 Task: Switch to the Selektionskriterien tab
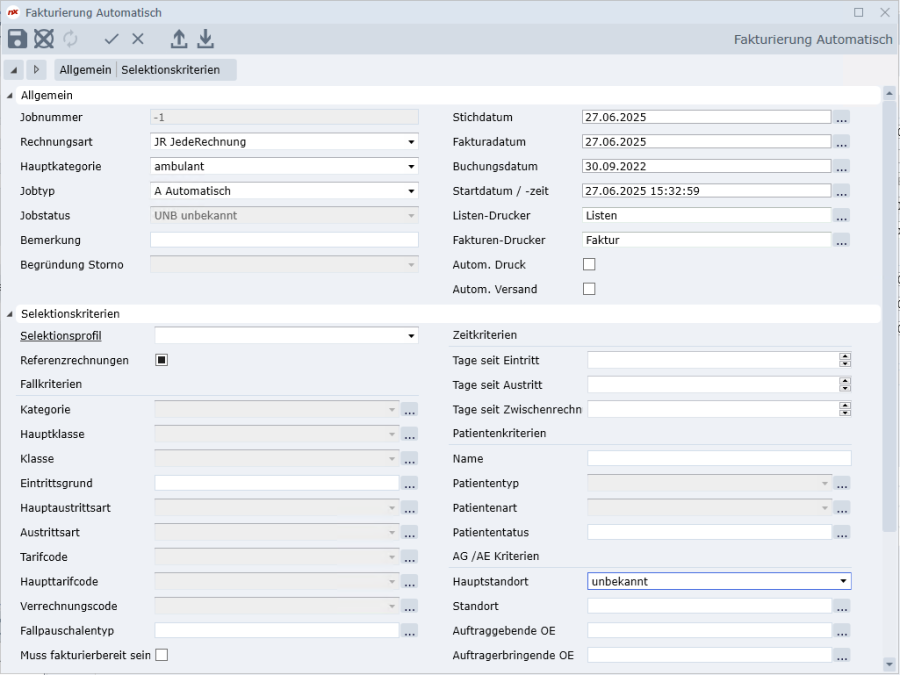(170, 70)
